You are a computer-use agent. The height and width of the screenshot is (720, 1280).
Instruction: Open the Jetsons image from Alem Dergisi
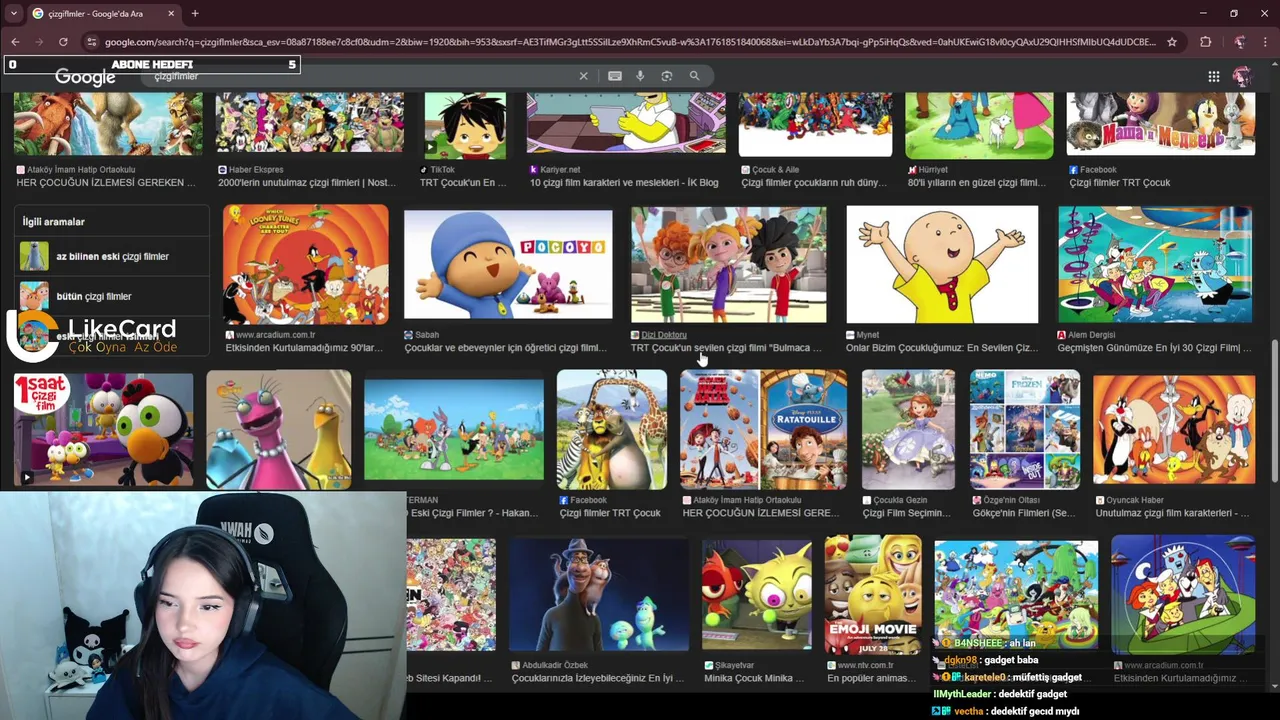point(1155,264)
